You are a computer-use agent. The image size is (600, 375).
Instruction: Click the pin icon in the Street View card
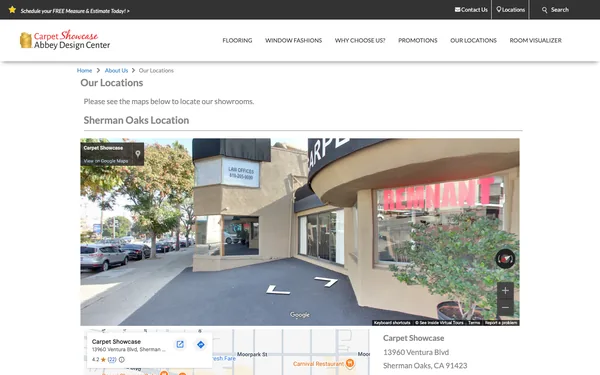pos(138,154)
